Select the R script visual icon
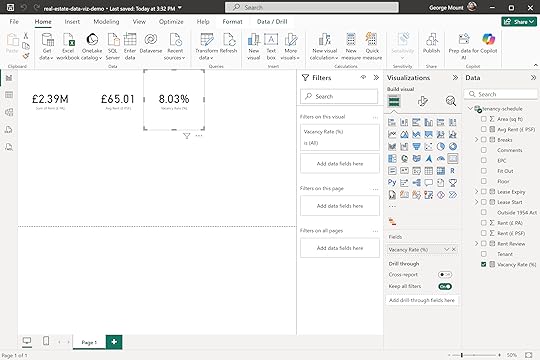Viewport: 540px width, 360px height. point(453,171)
